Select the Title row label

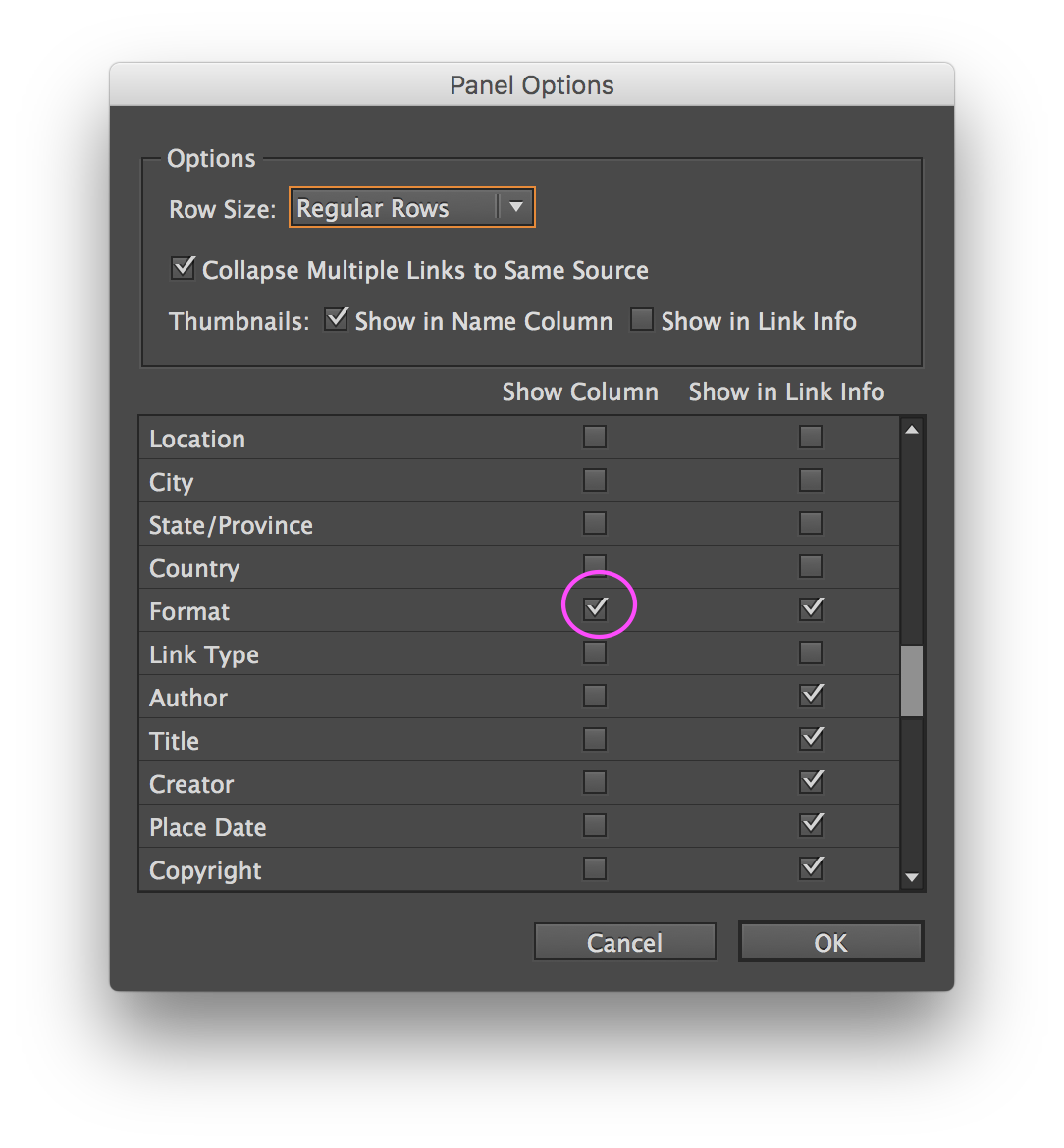[175, 741]
